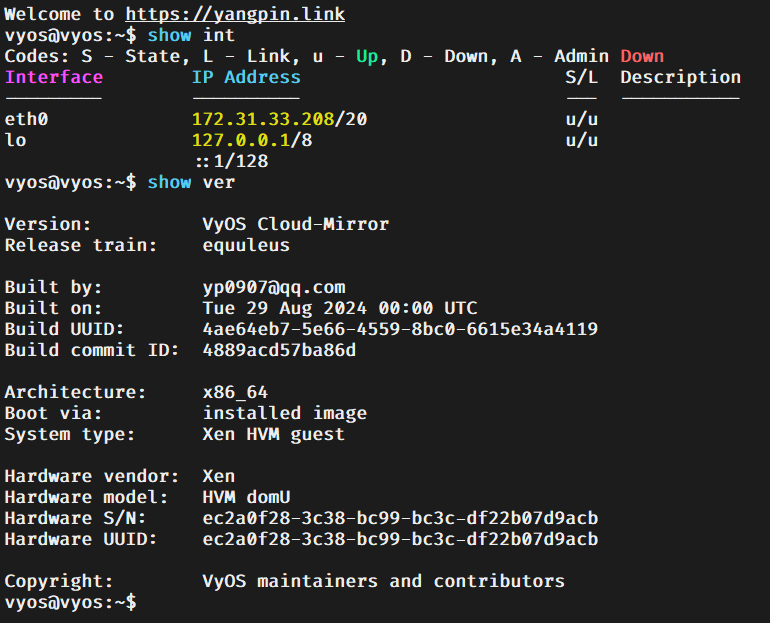Image resolution: width=770 pixels, height=623 pixels.
Task: Select copyright text 'VyOS maintainers and contributors'
Action: click(384, 581)
